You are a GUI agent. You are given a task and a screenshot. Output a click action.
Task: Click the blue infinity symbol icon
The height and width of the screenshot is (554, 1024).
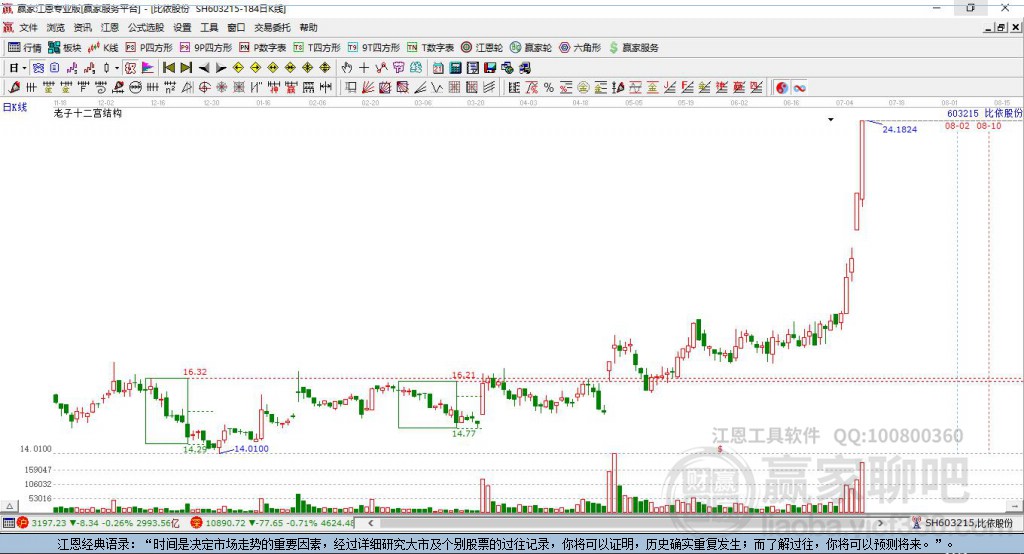pyautogui.click(x=799, y=88)
